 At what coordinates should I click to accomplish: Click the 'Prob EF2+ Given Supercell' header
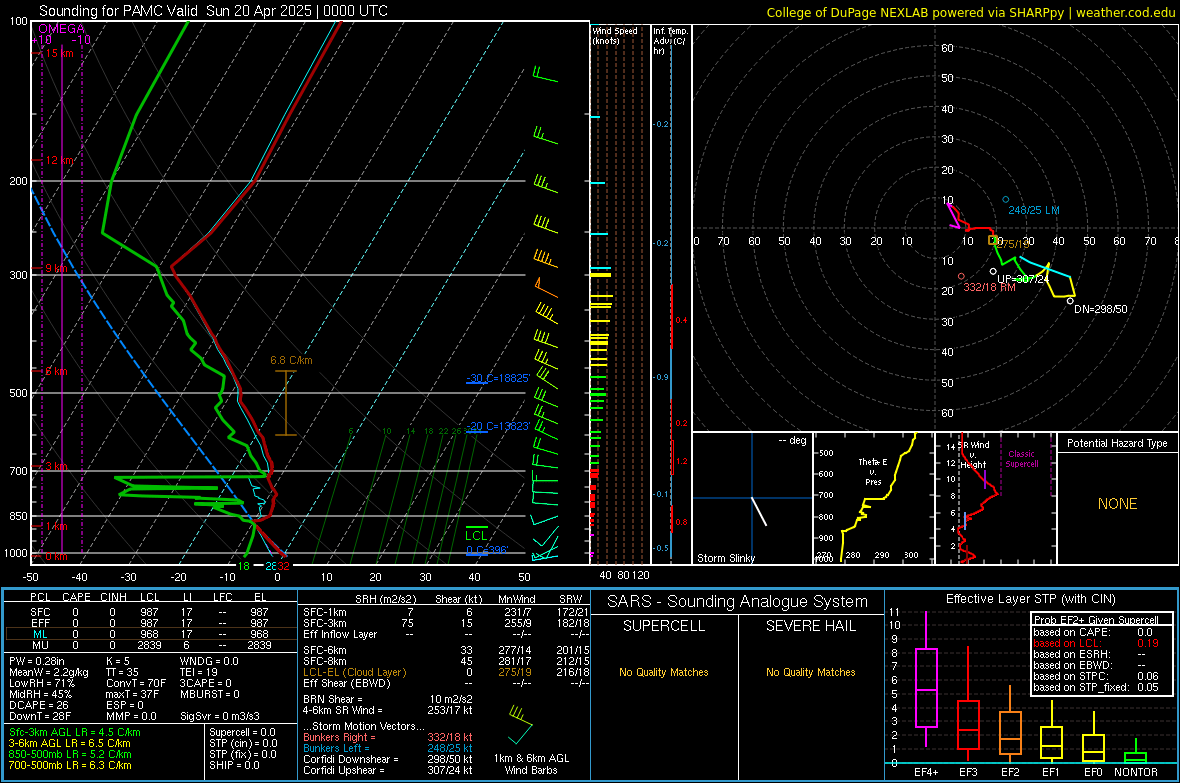[1096, 620]
